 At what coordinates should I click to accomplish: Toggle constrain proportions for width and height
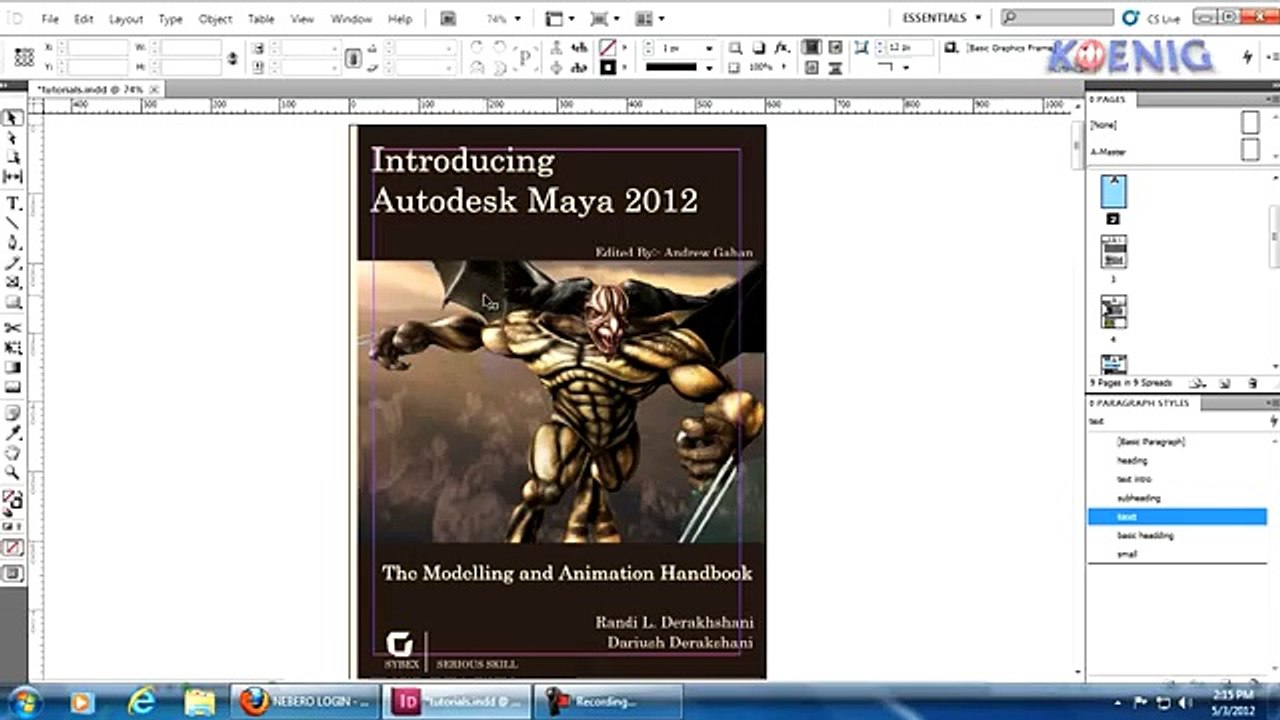point(233,58)
